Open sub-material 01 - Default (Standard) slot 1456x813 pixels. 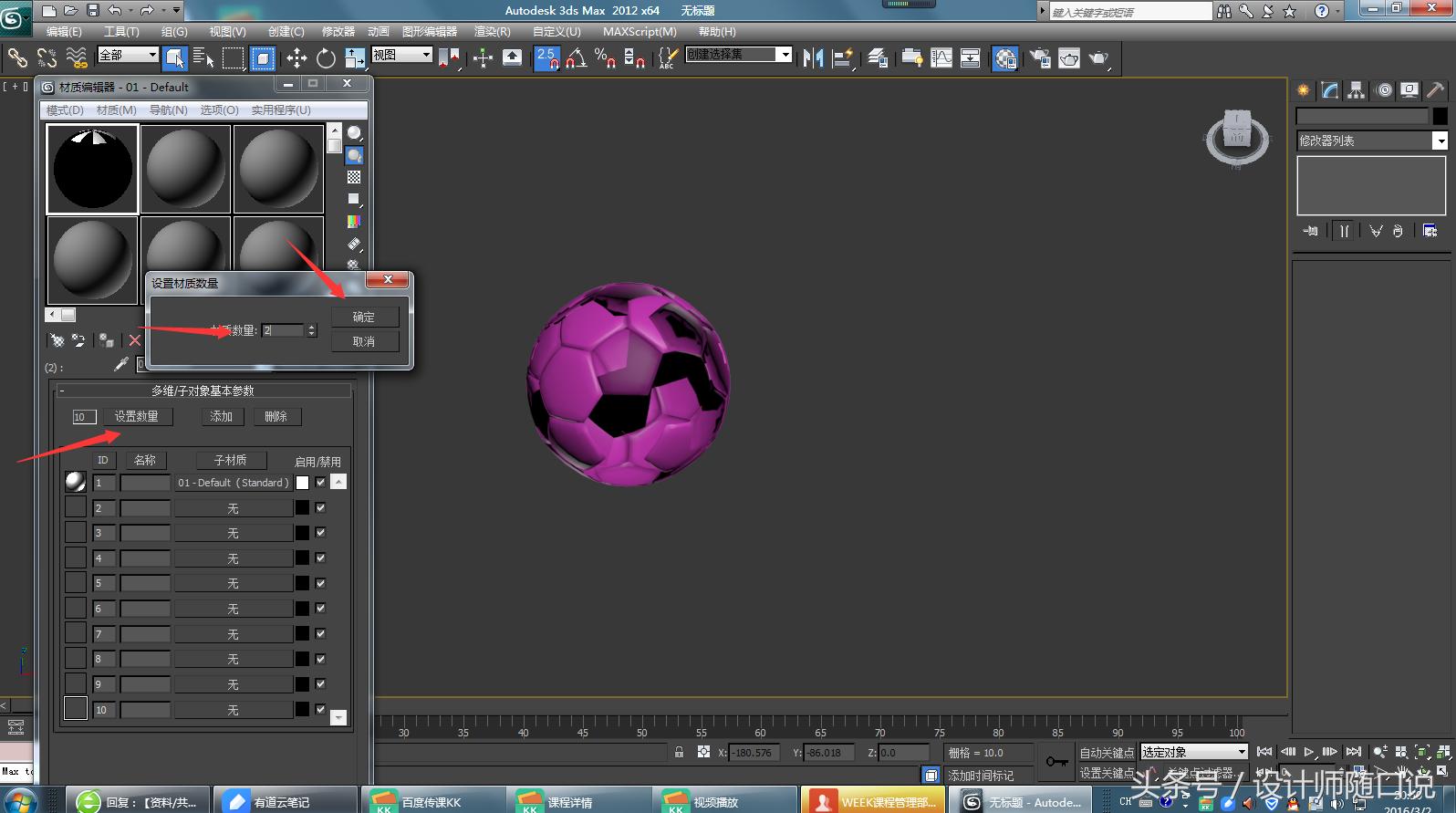[234, 483]
